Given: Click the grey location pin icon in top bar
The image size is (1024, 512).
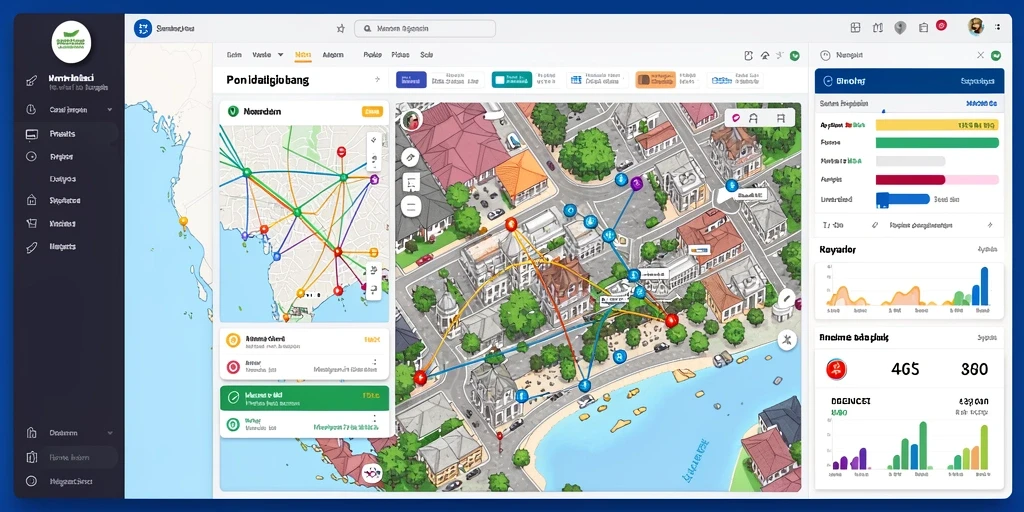Looking at the screenshot, I should tap(900, 27).
